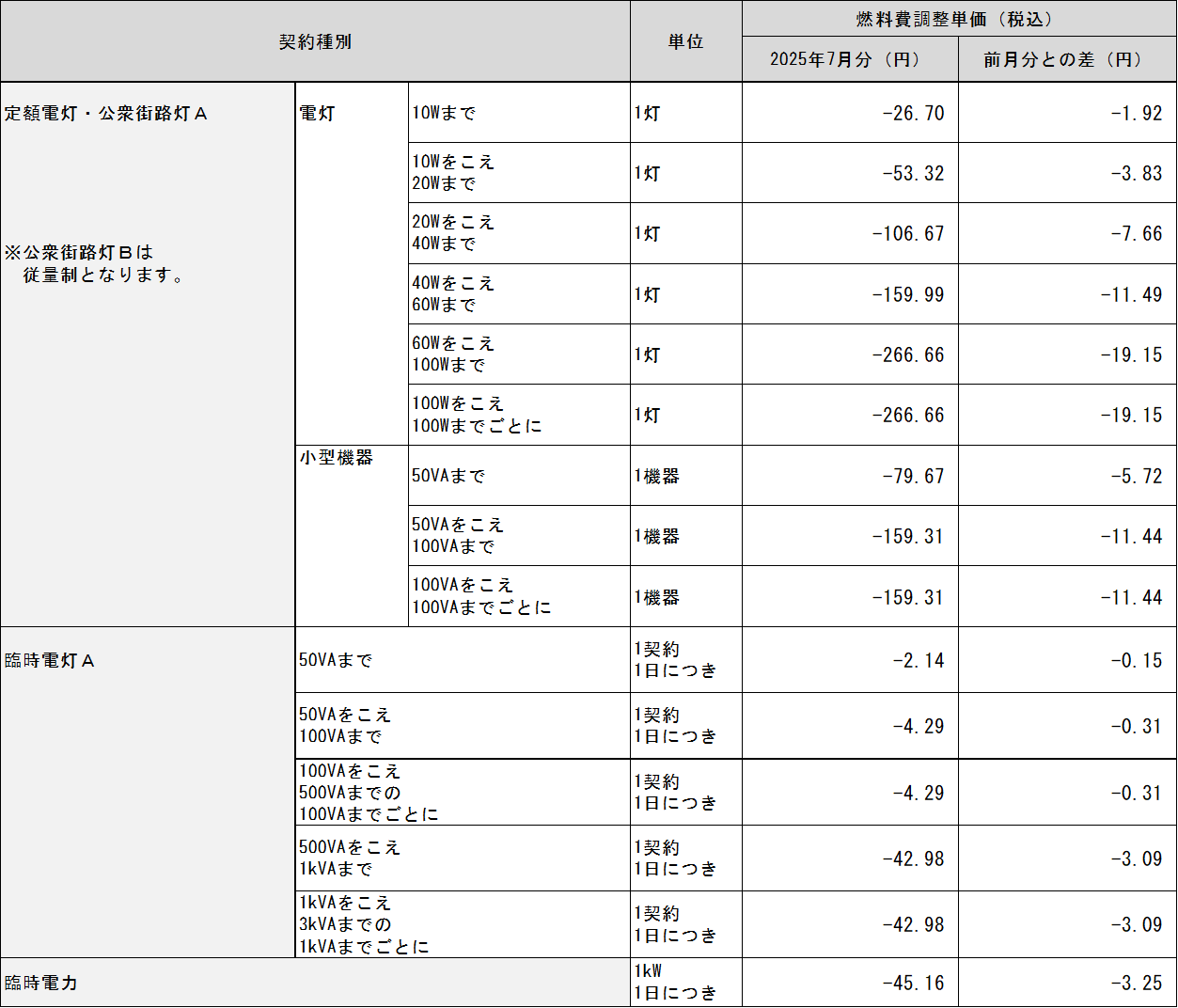Click the 契約種別 column header
Viewport: 1178px width, 1008px height.
point(315,42)
